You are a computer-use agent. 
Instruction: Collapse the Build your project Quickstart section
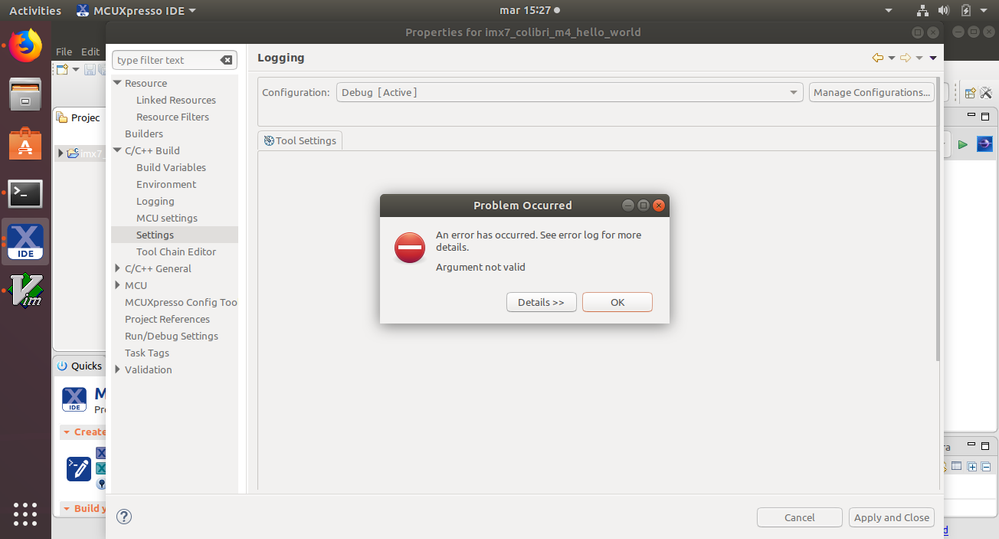pyautogui.click(x=66, y=508)
